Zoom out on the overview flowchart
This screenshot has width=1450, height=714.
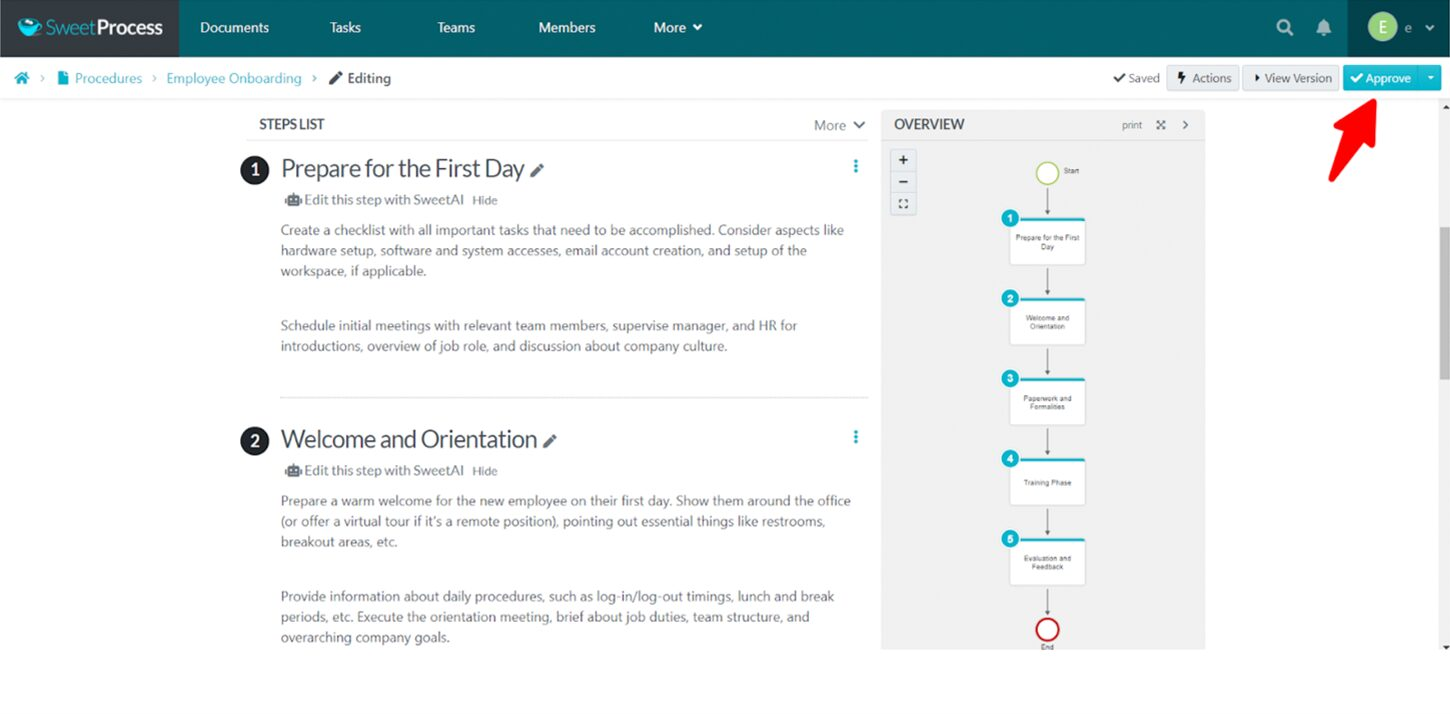pyautogui.click(x=903, y=182)
